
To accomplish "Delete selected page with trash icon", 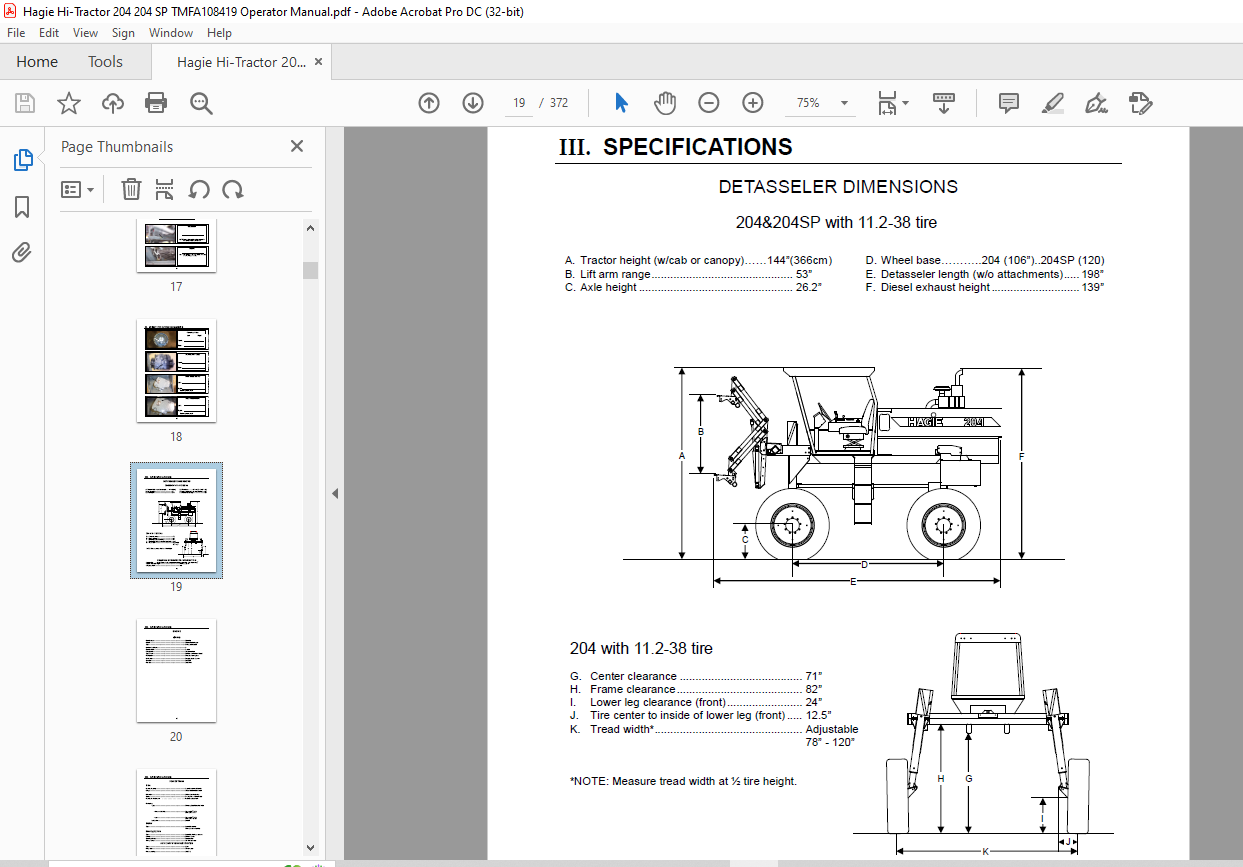I will click(x=131, y=189).
